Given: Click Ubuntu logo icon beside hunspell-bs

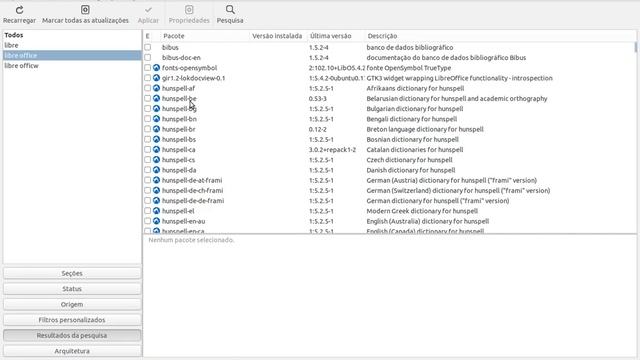Looking at the screenshot, I should pyautogui.click(x=156, y=139).
